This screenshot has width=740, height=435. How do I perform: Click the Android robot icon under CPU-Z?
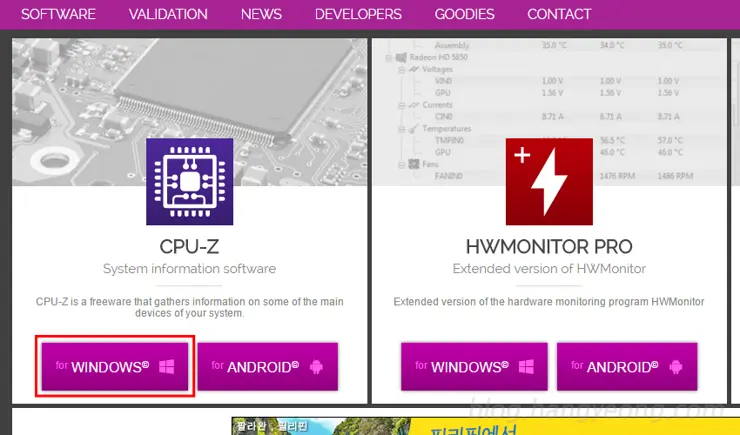tap(317, 367)
